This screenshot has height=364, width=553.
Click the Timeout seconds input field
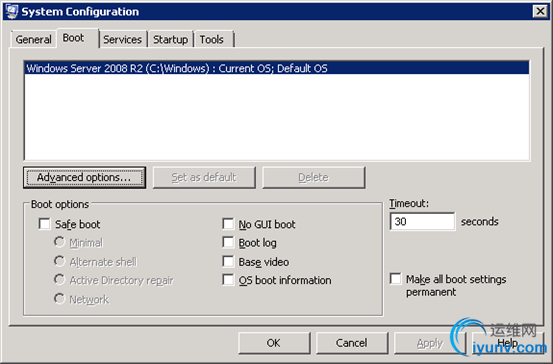[422, 222]
